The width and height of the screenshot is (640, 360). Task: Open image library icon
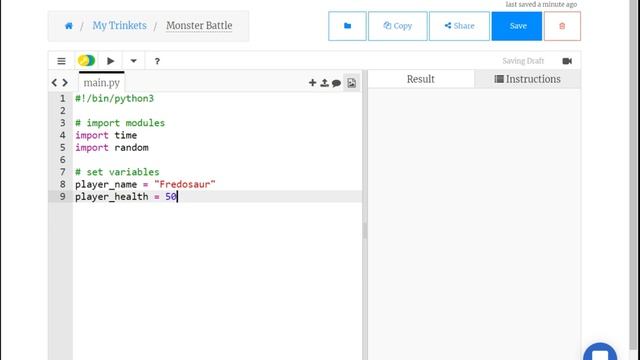(351, 82)
